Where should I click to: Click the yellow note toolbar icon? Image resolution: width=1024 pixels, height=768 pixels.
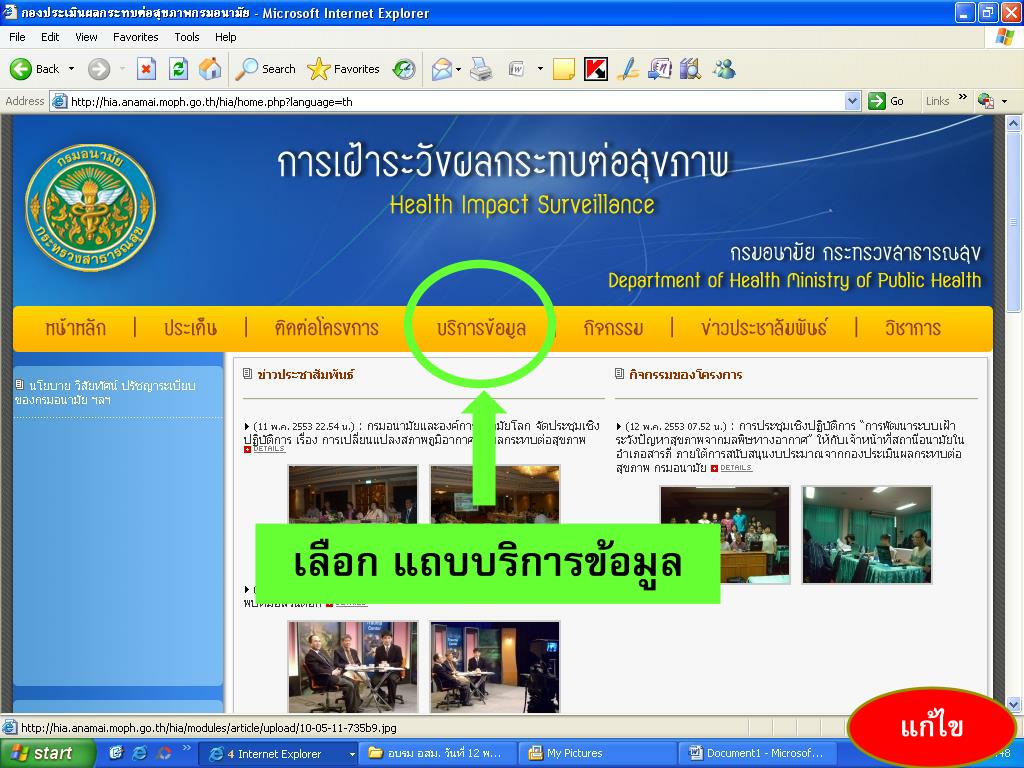click(x=564, y=69)
